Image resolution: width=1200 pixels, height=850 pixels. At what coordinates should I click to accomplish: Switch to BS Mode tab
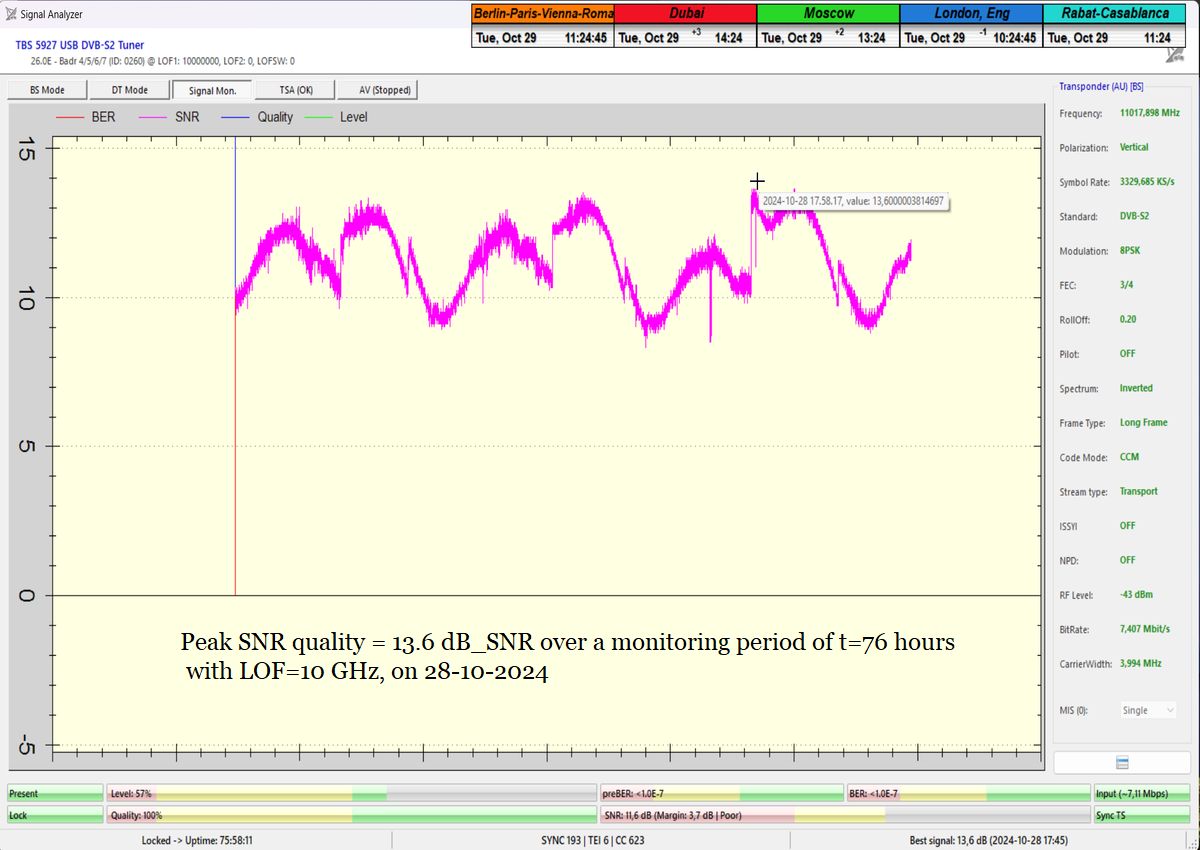click(47, 90)
